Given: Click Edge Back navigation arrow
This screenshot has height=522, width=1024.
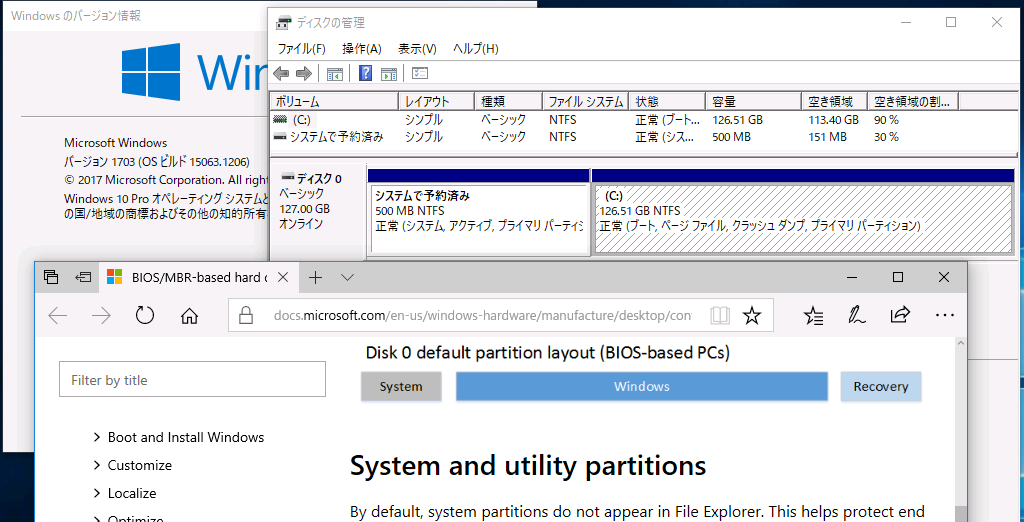Looking at the screenshot, I should [58, 316].
